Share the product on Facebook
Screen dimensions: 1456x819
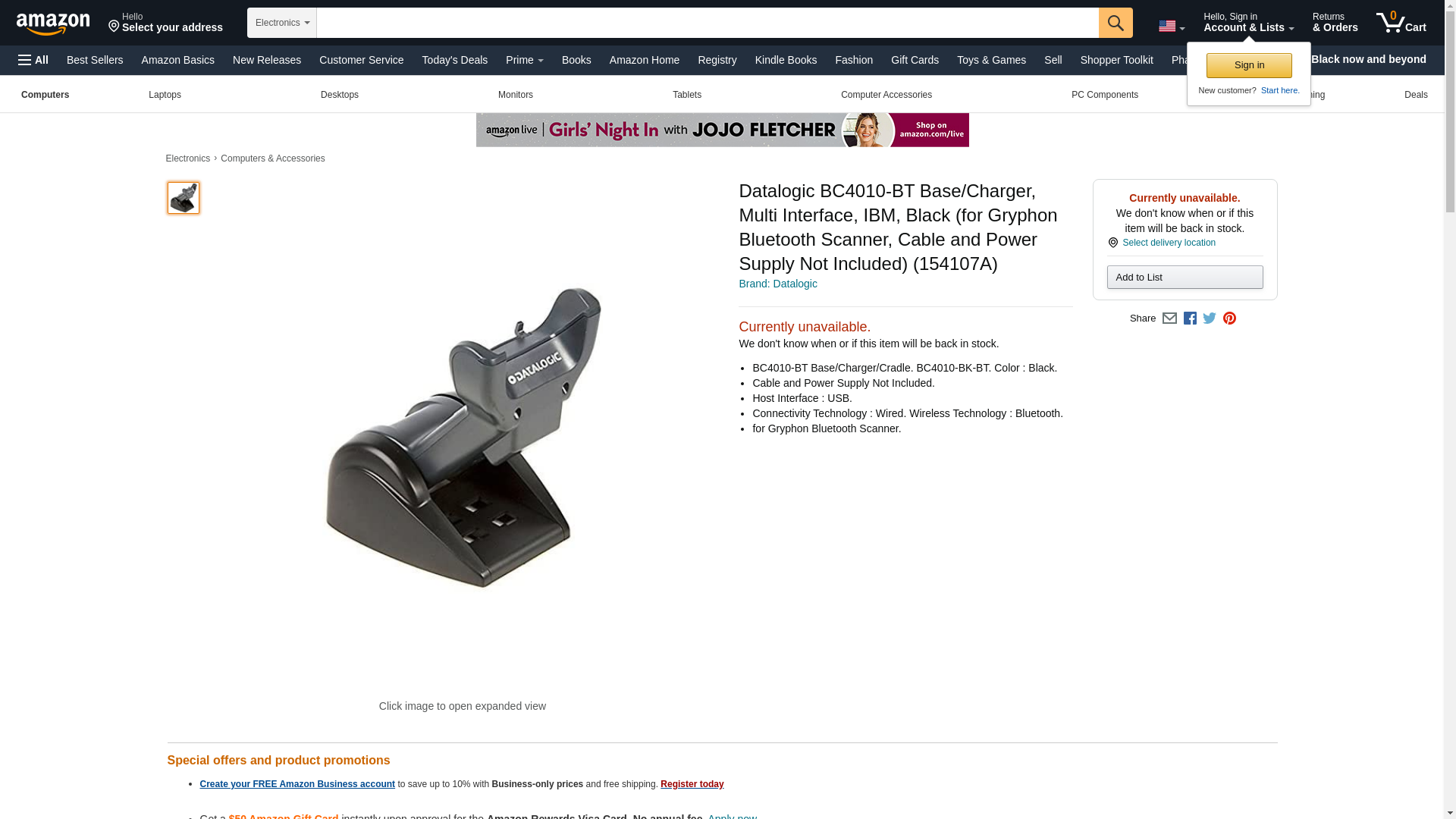[1190, 318]
